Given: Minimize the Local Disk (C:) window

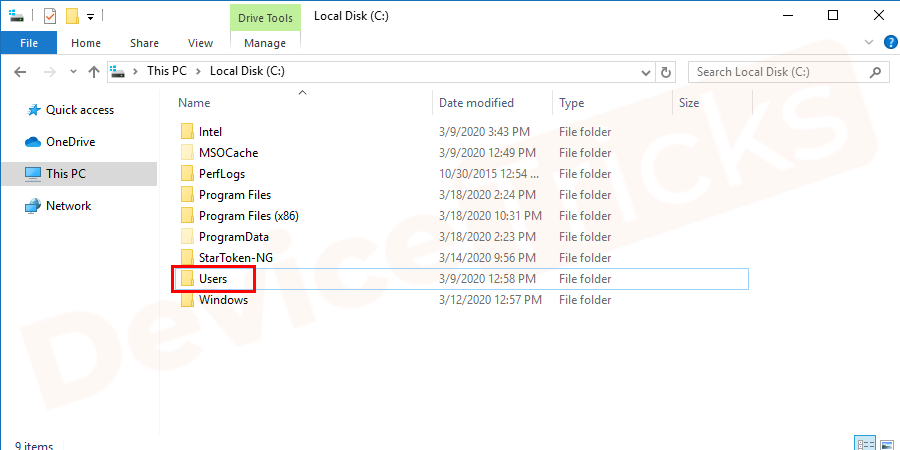Looking at the screenshot, I should click(788, 16).
